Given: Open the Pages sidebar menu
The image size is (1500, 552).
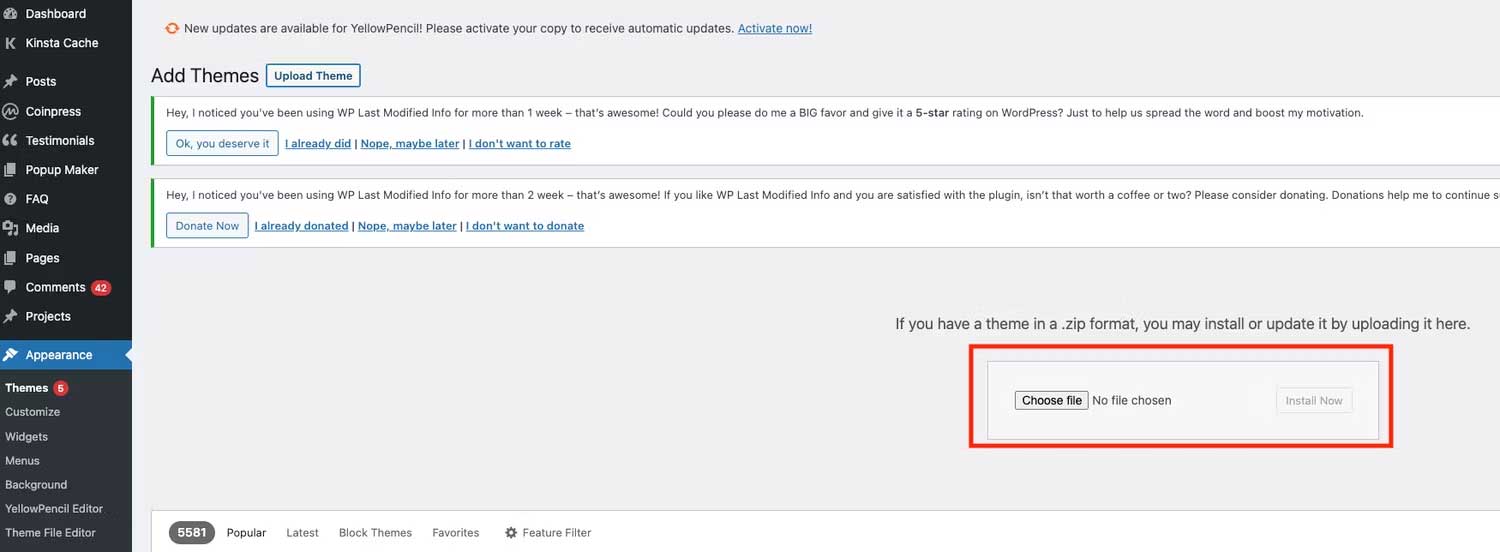Looking at the screenshot, I should coord(42,258).
